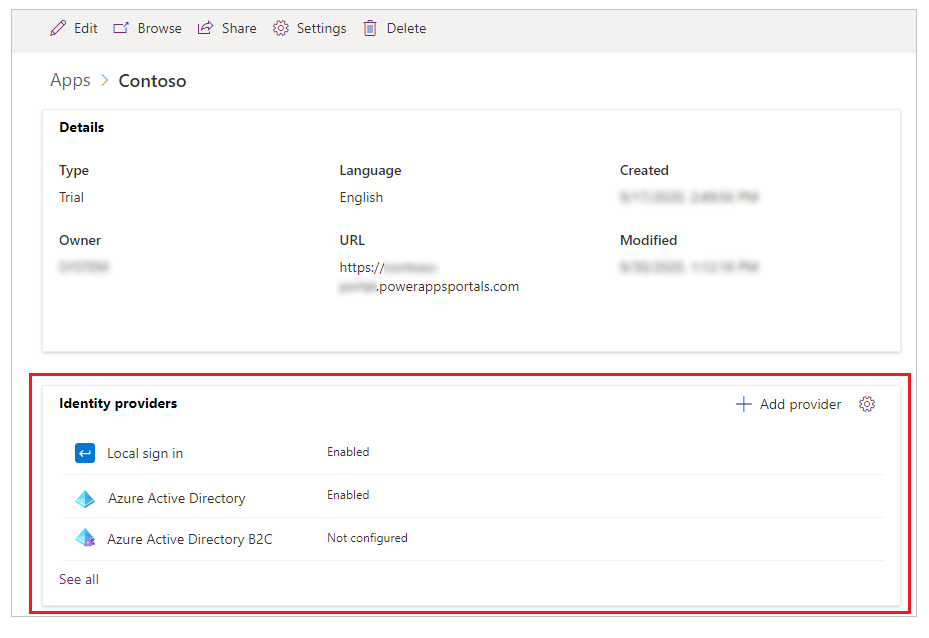Click the Created field label

644,171
